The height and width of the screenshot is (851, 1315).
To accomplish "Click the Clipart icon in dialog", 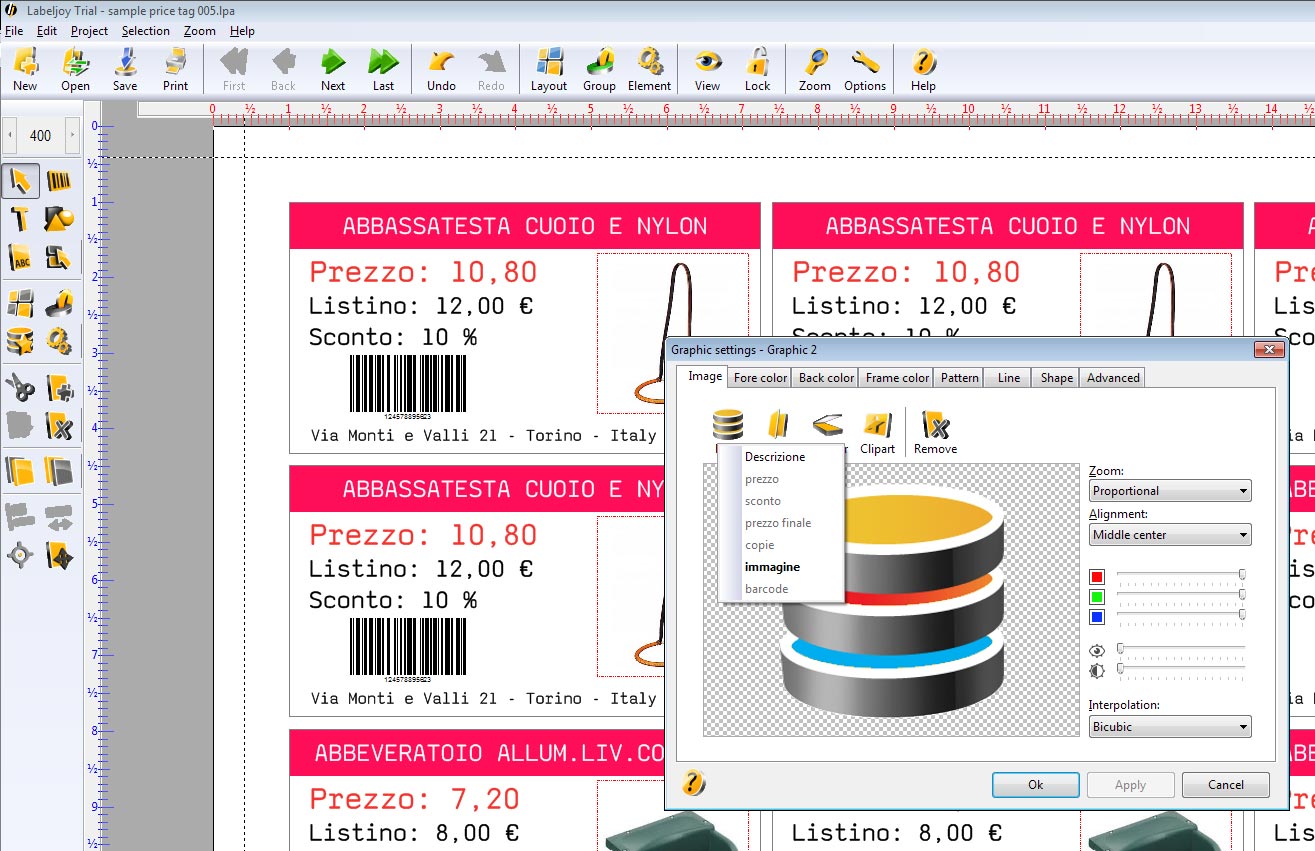I will pyautogui.click(x=877, y=432).
